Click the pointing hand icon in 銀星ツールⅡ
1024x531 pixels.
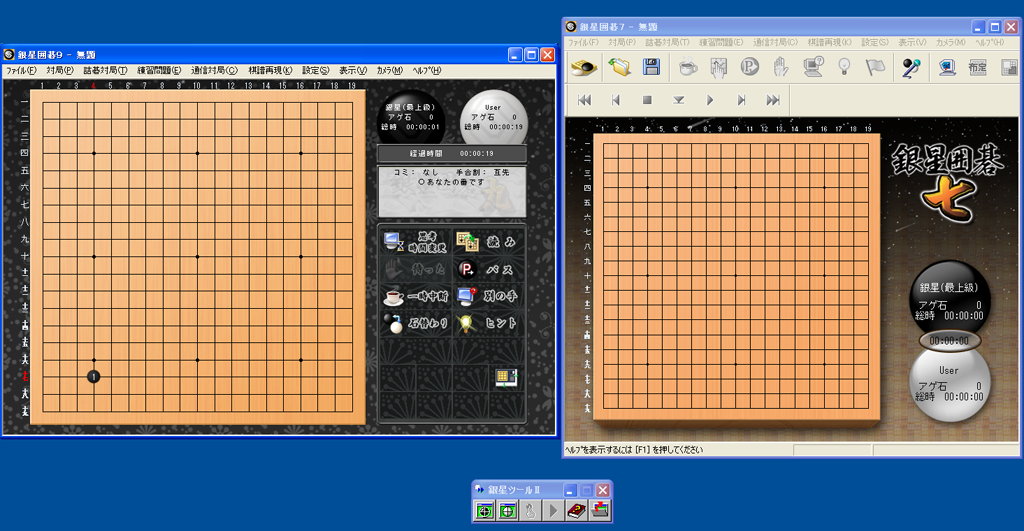[530, 510]
